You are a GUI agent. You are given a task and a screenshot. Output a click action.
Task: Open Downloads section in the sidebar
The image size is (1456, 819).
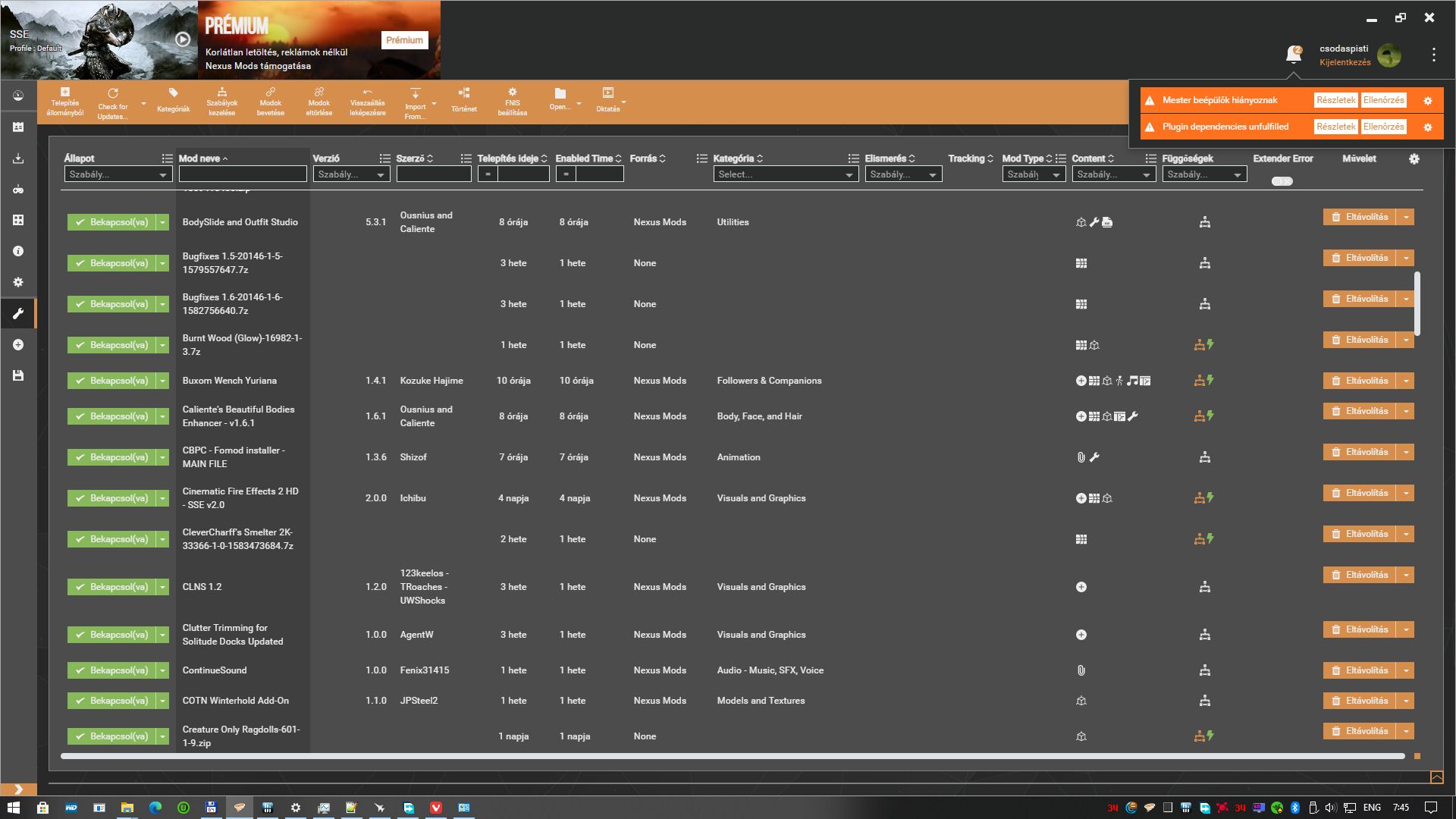tap(18, 158)
